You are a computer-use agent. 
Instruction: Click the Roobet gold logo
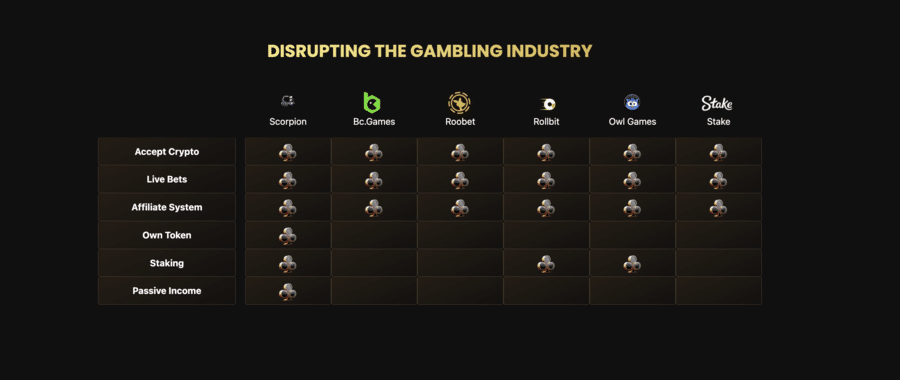pyautogui.click(x=459, y=103)
